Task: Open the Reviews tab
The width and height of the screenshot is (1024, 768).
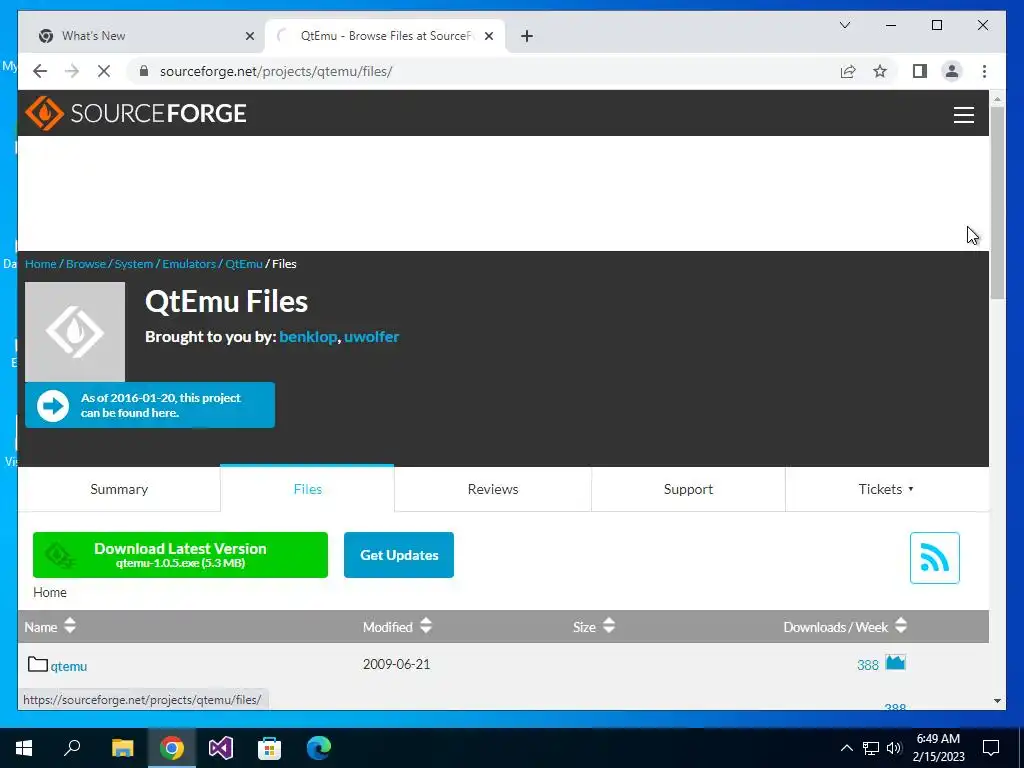Action: 493,489
